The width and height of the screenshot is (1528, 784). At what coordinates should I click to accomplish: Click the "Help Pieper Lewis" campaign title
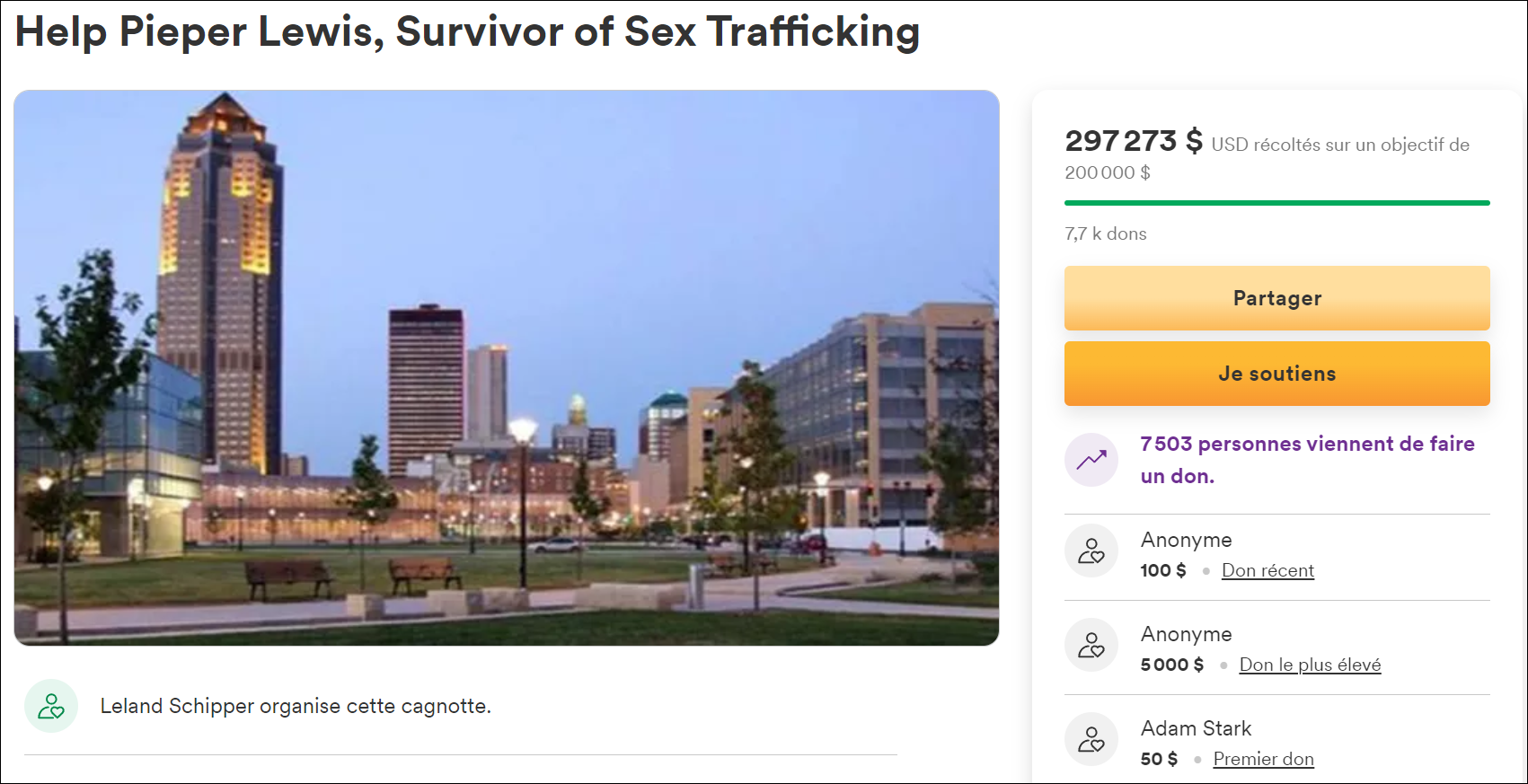467,32
